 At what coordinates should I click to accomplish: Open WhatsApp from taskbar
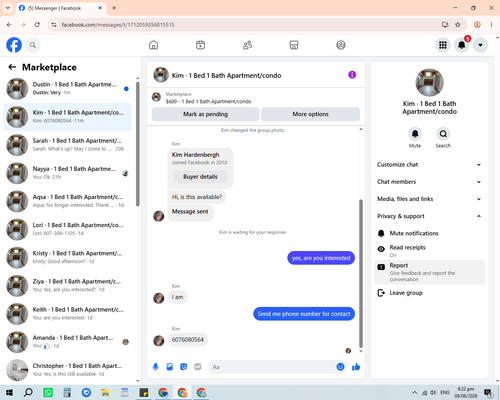48,393
